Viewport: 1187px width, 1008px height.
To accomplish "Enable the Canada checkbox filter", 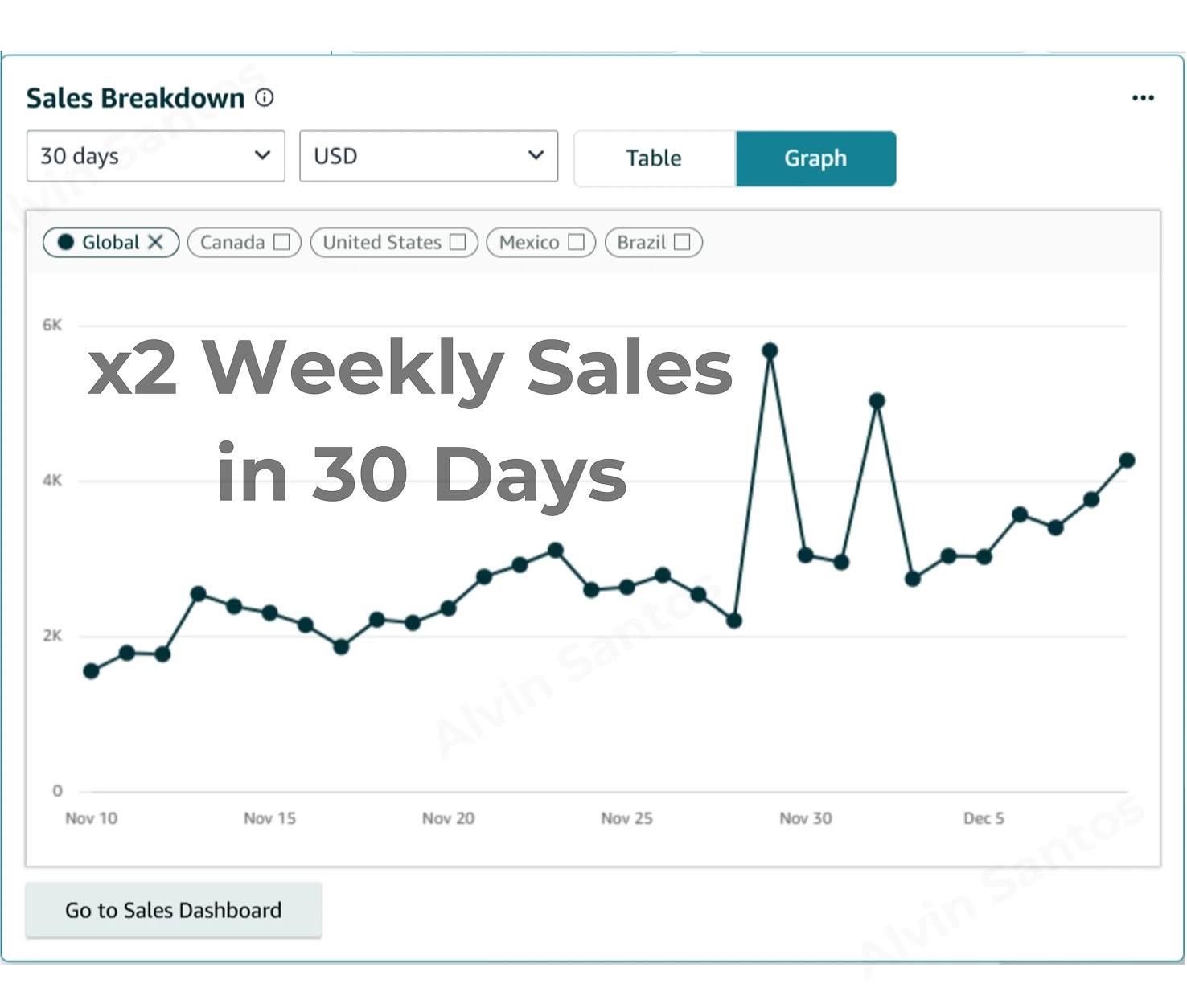I will (x=281, y=242).
